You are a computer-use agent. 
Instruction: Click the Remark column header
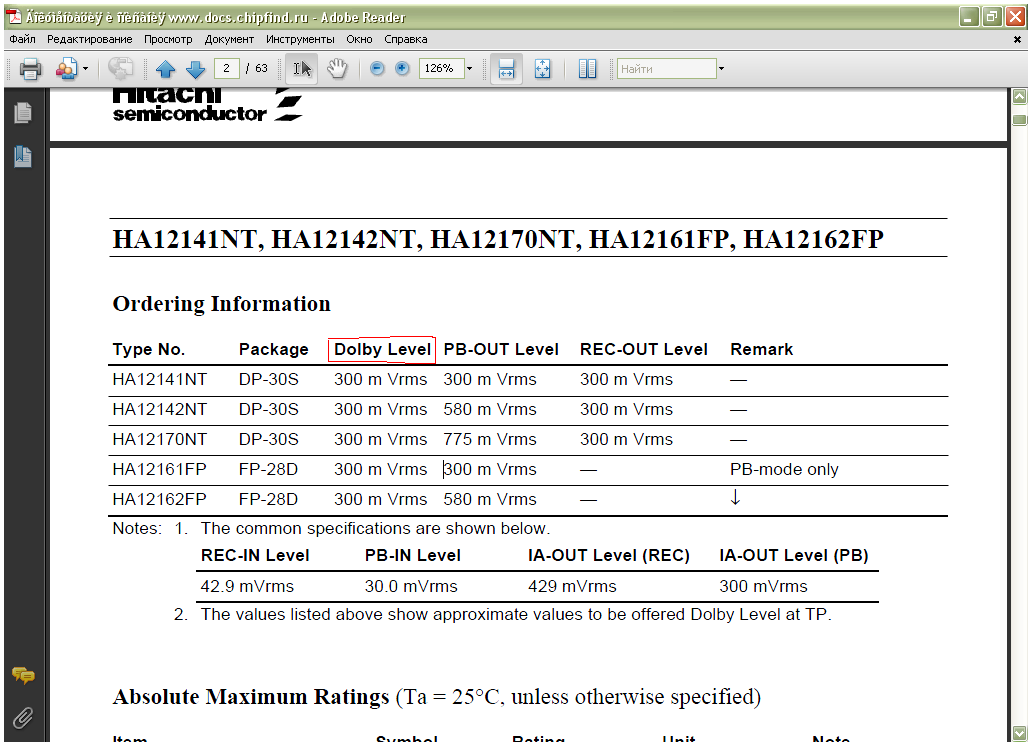point(762,349)
